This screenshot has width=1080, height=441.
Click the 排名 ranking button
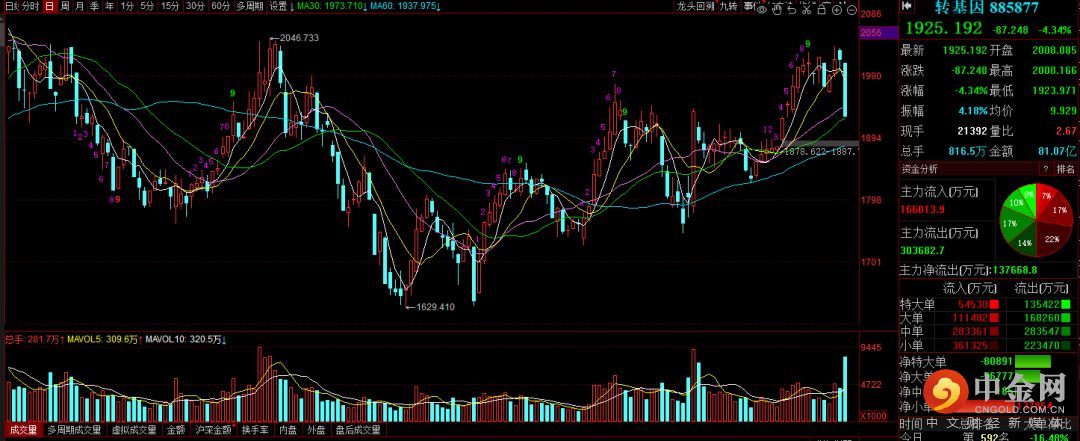(1065, 168)
